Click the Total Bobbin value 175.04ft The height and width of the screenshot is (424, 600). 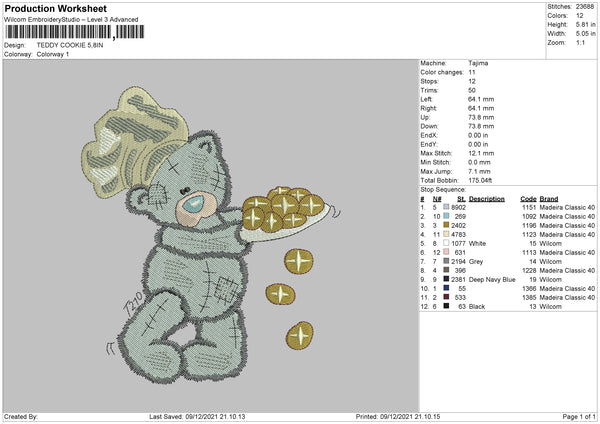pos(480,180)
